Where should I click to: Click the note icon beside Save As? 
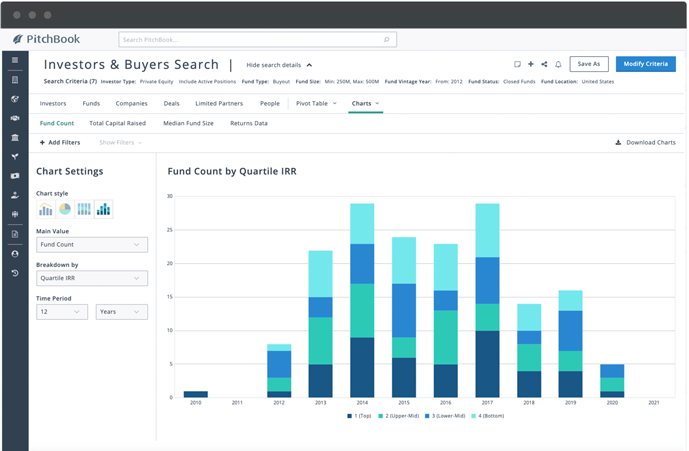(x=517, y=64)
